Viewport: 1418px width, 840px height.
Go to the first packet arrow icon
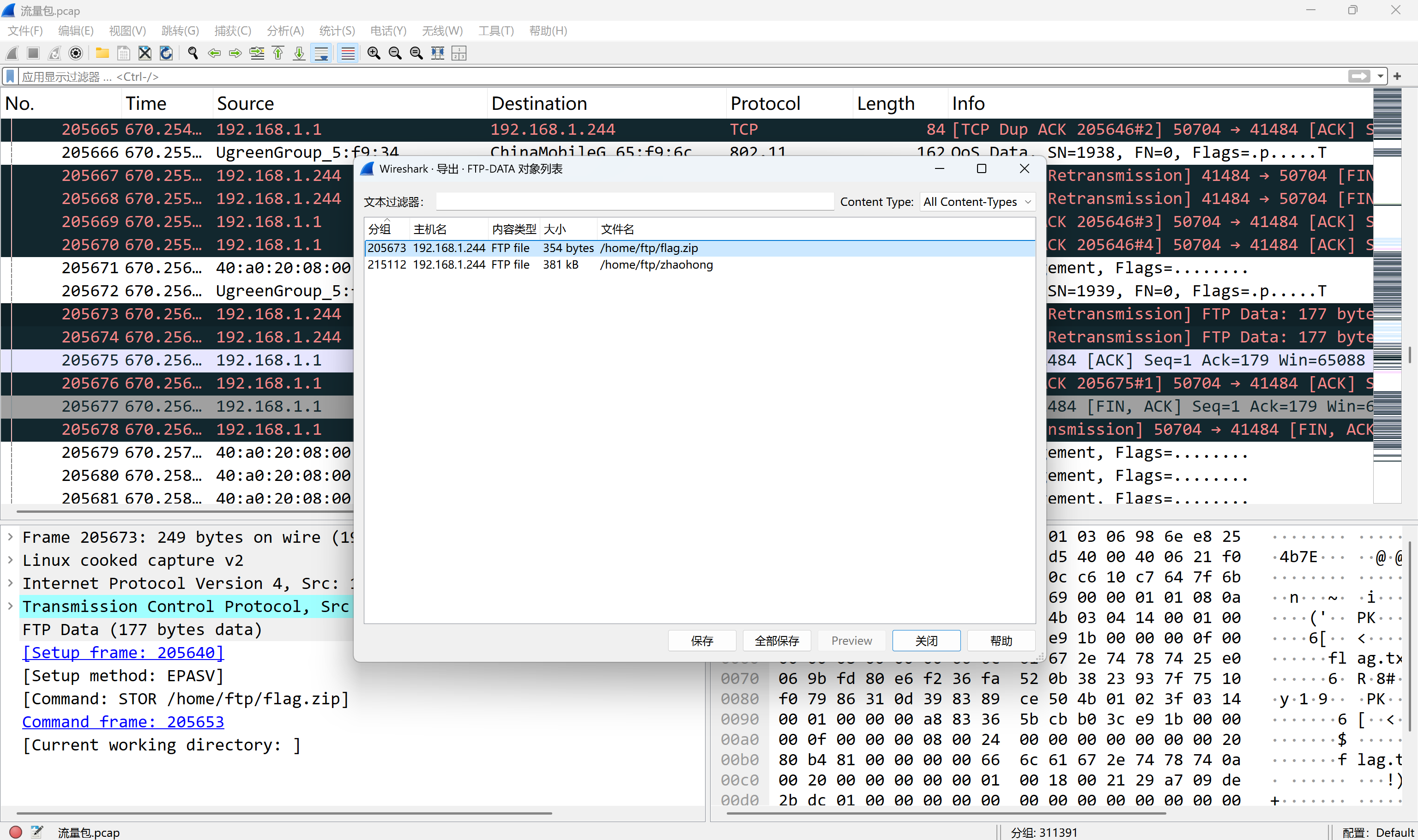pyautogui.click(x=278, y=53)
